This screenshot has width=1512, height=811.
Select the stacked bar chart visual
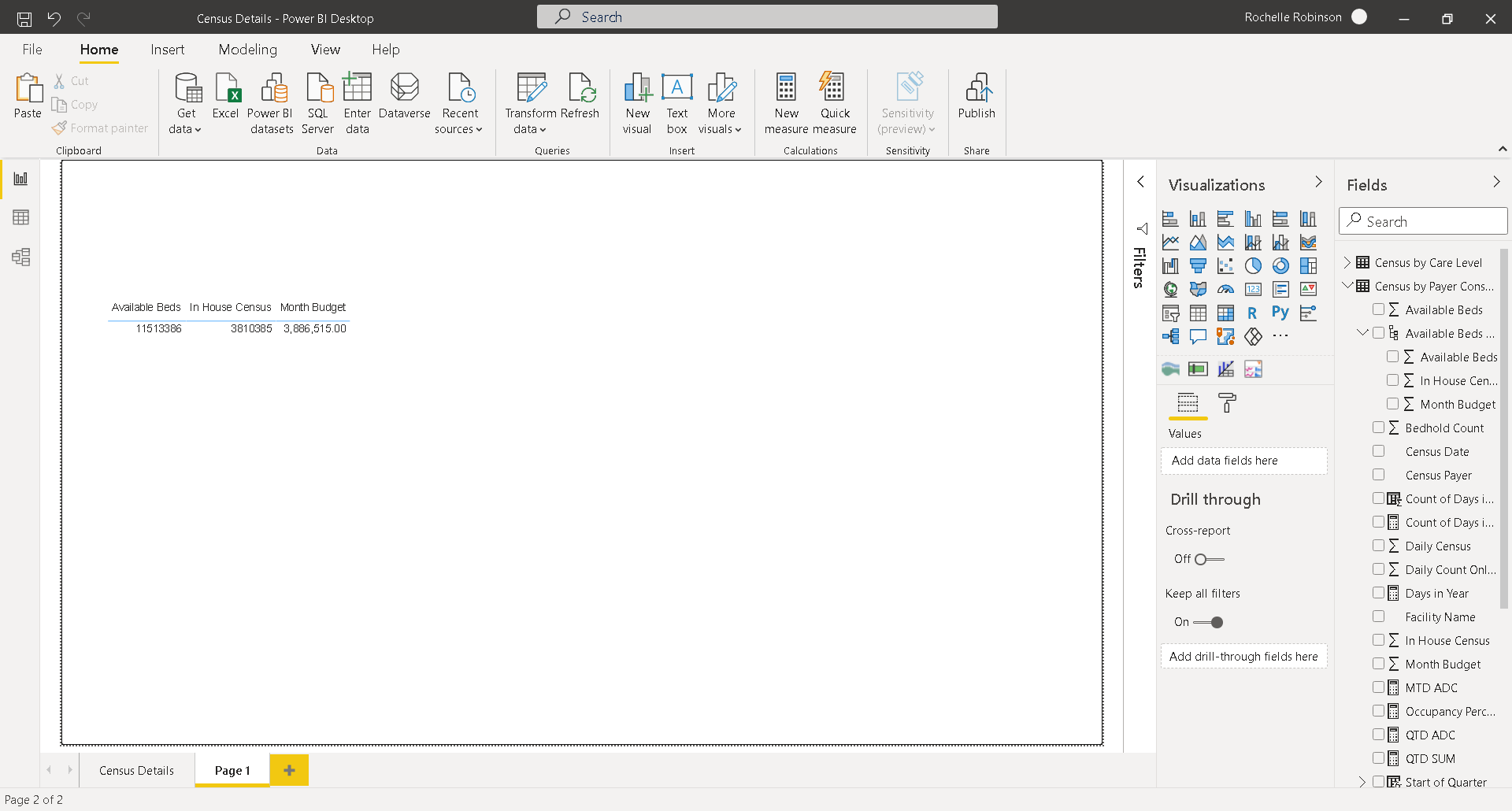point(1170,219)
